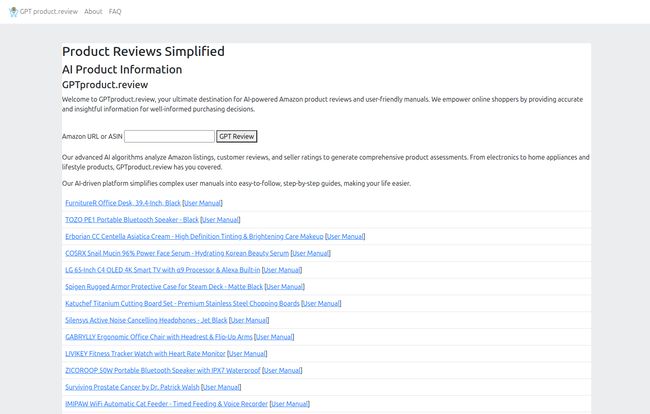Image resolution: width=650 pixels, height=414 pixels.
Task: Open LIVIKEY Fitness Tracker Watch review
Action: (145, 353)
